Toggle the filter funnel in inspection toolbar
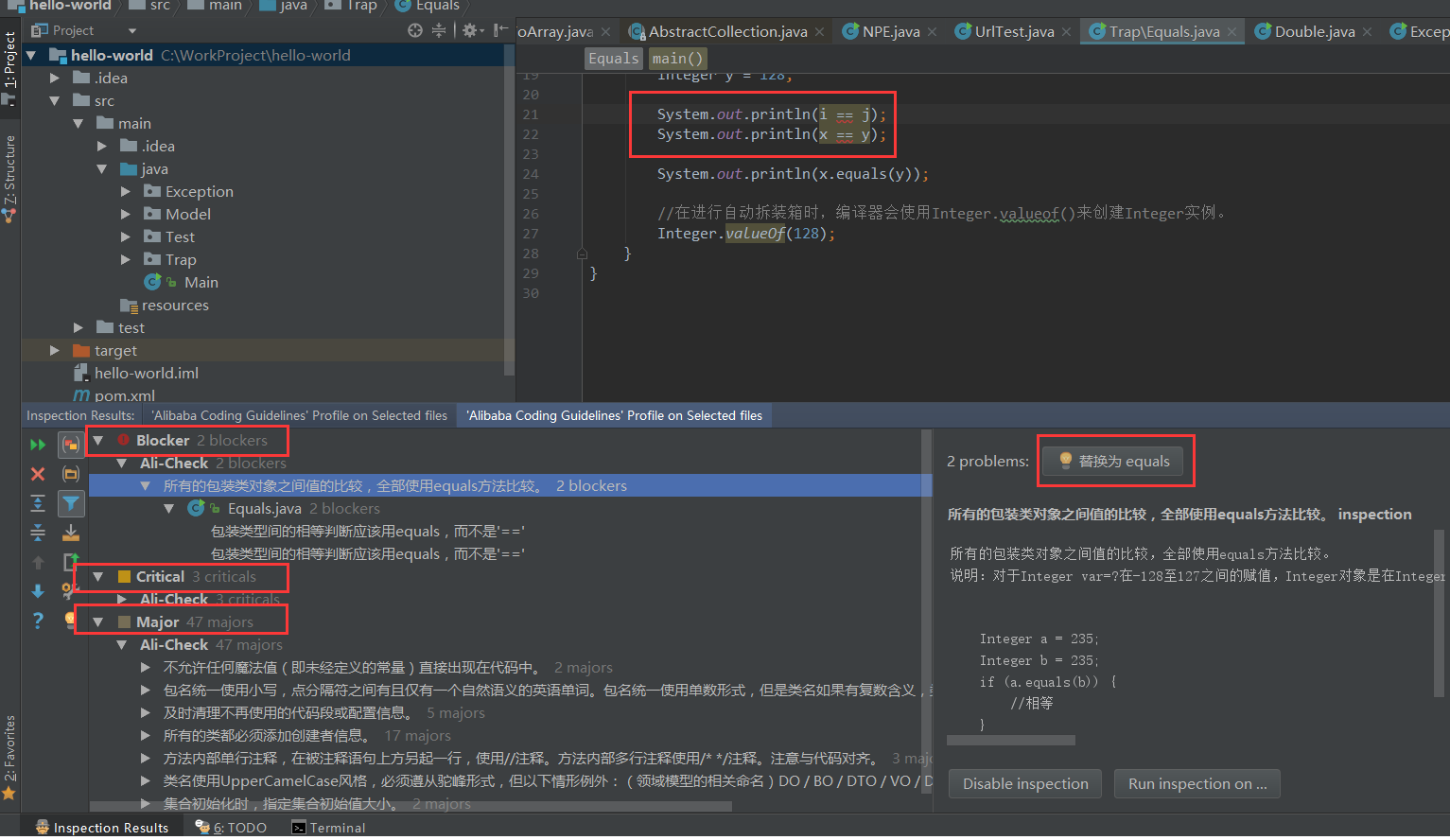 [x=71, y=503]
